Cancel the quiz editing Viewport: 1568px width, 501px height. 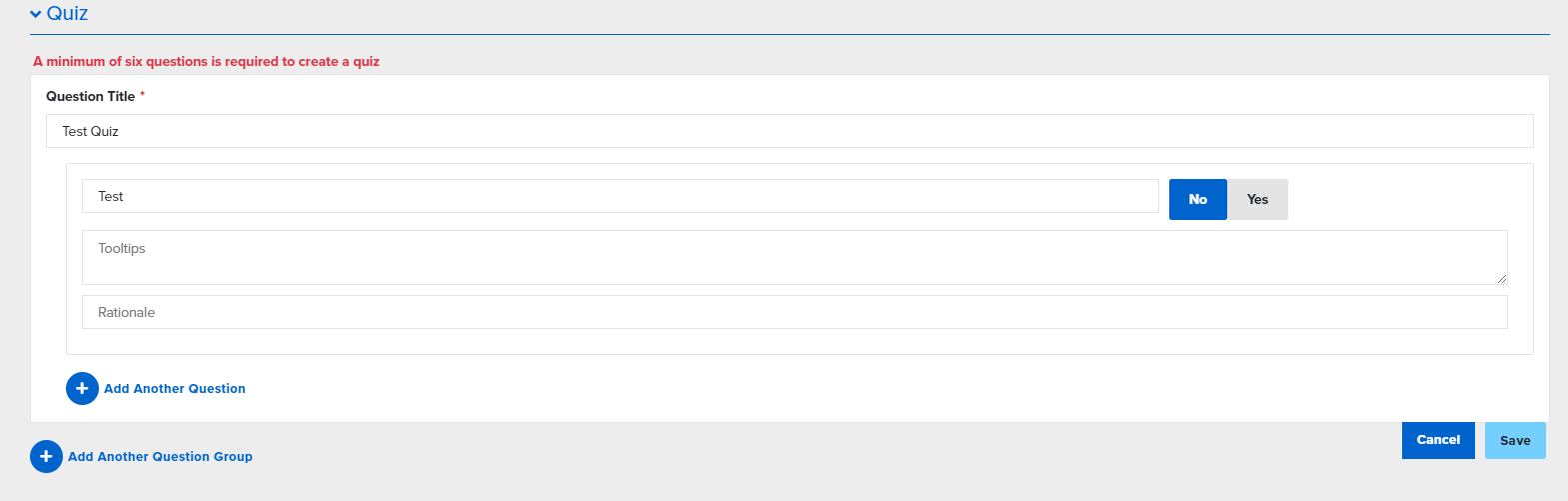tap(1438, 440)
